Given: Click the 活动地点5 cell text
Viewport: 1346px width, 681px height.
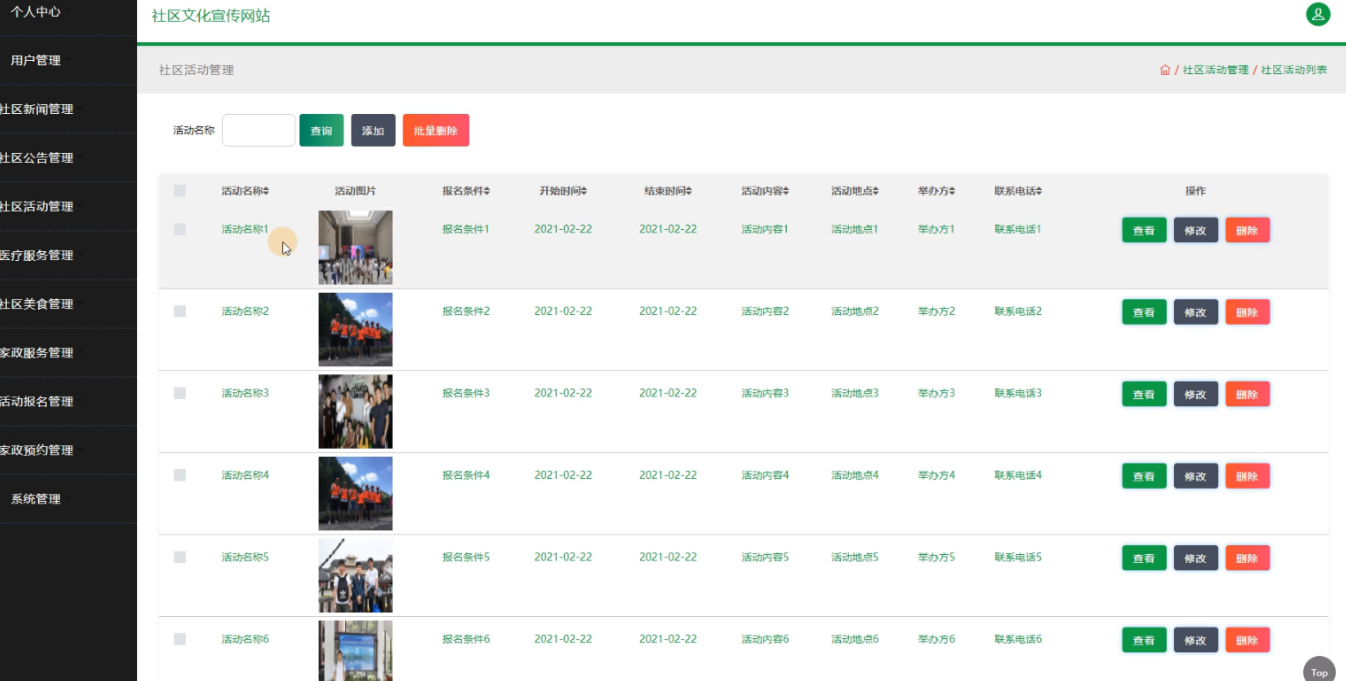Looking at the screenshot, I should click(855, 557).
